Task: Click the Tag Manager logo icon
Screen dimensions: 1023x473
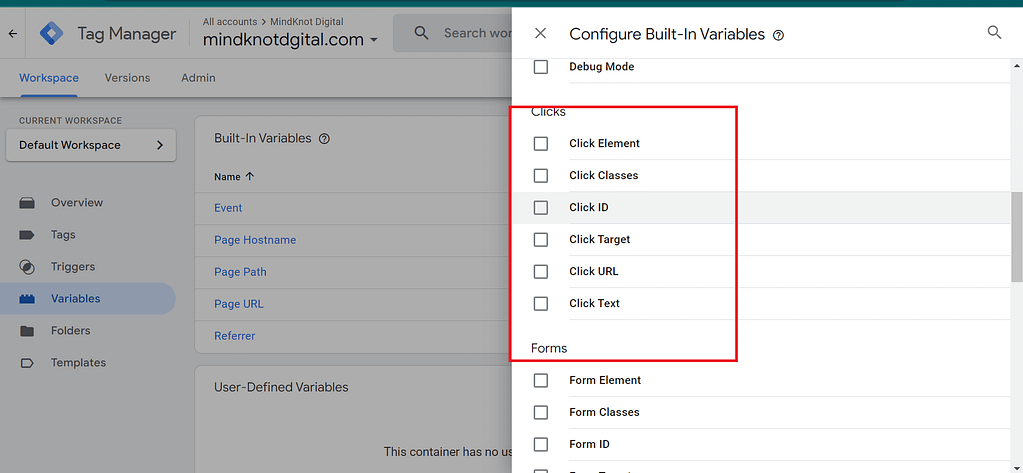Action: click(52, 33)
